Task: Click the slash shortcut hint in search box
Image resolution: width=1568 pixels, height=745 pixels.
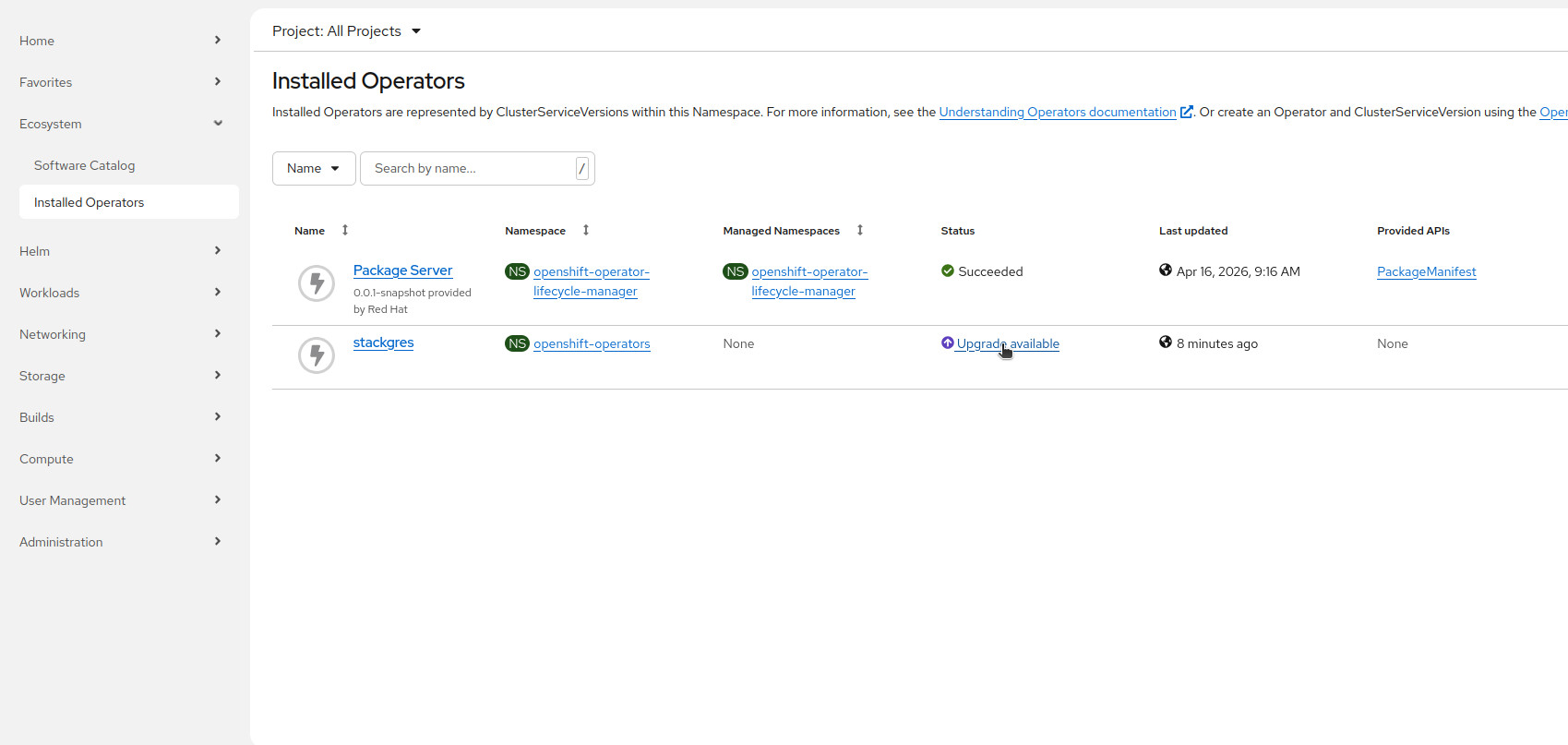Action: pyautogui.click(x=582, y=168)
